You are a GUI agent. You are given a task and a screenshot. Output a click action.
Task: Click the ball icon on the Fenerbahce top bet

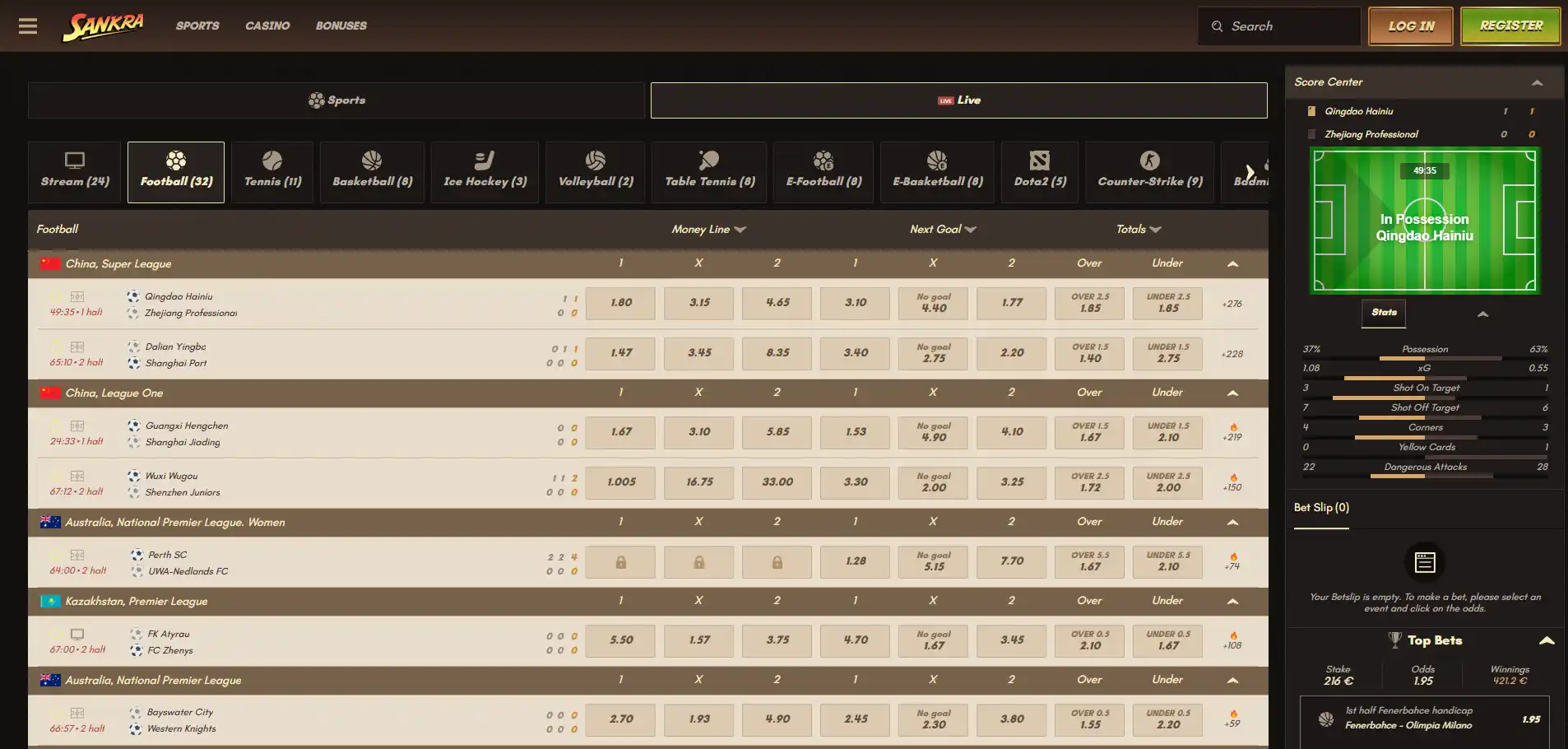(x=1326, y=719)
